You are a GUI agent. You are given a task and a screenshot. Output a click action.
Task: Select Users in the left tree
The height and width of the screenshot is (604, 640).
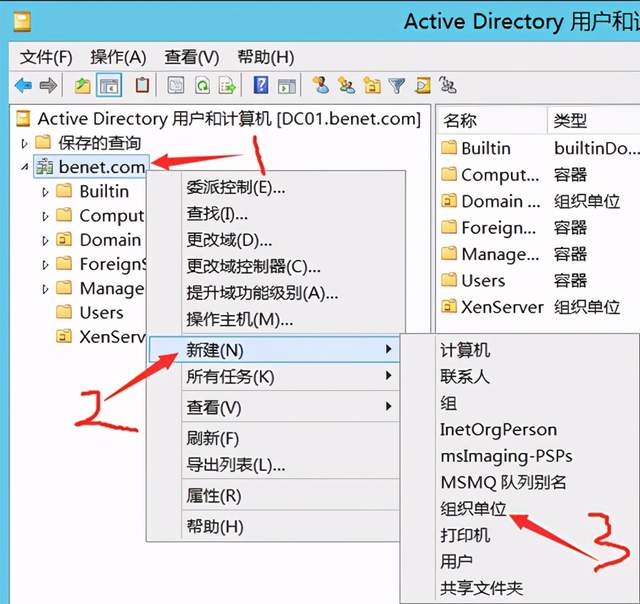click(101, 313)
